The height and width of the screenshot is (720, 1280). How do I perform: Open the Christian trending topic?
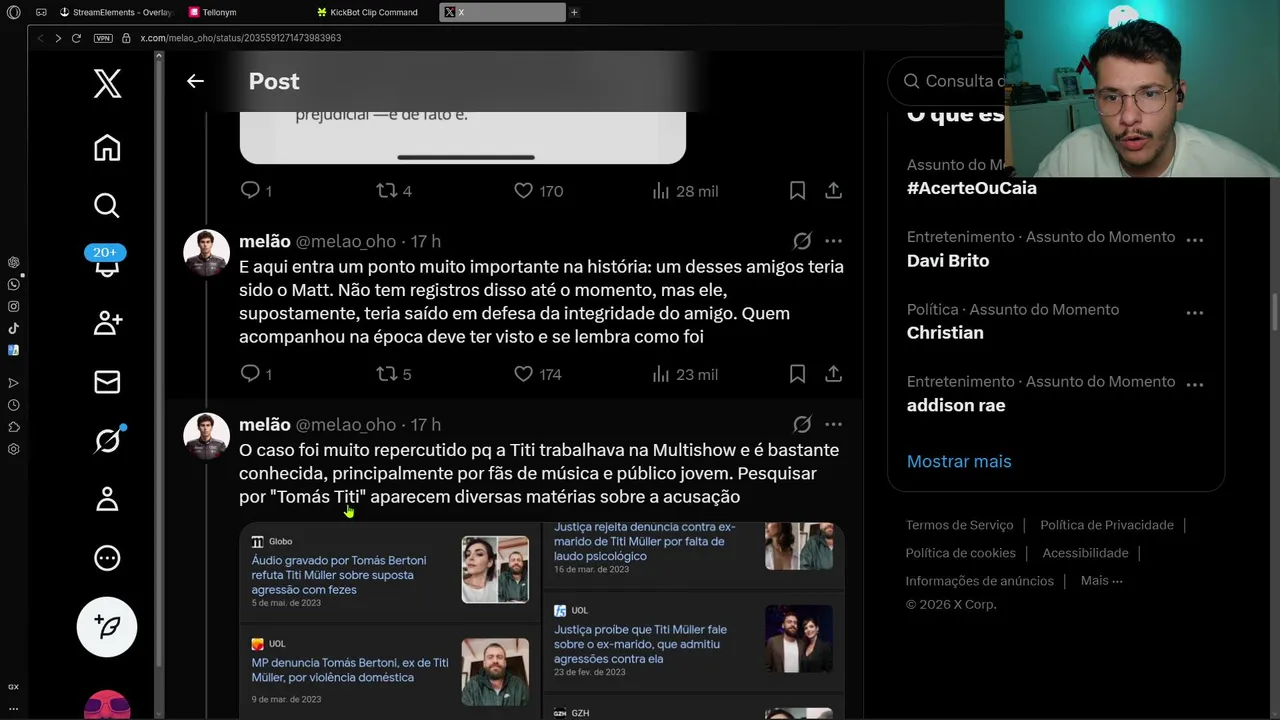click(x=945, y=332)
